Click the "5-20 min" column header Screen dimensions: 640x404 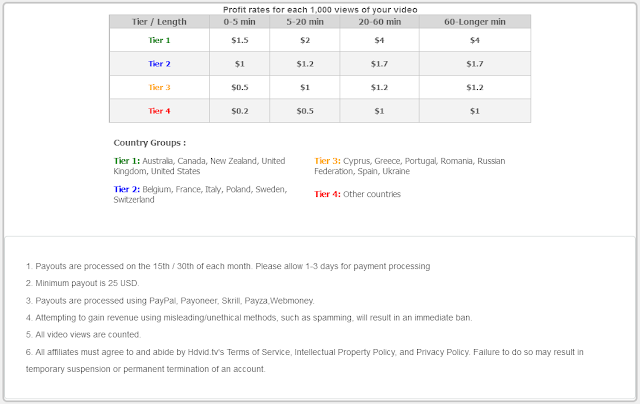(306, 21)
